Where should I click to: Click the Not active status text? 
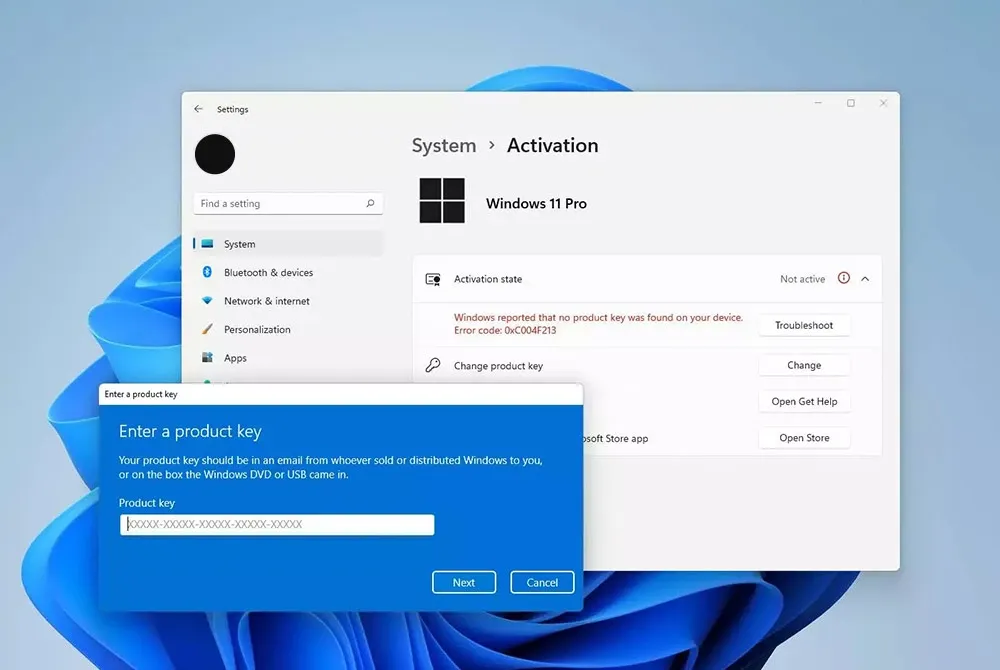coord(802,279)
